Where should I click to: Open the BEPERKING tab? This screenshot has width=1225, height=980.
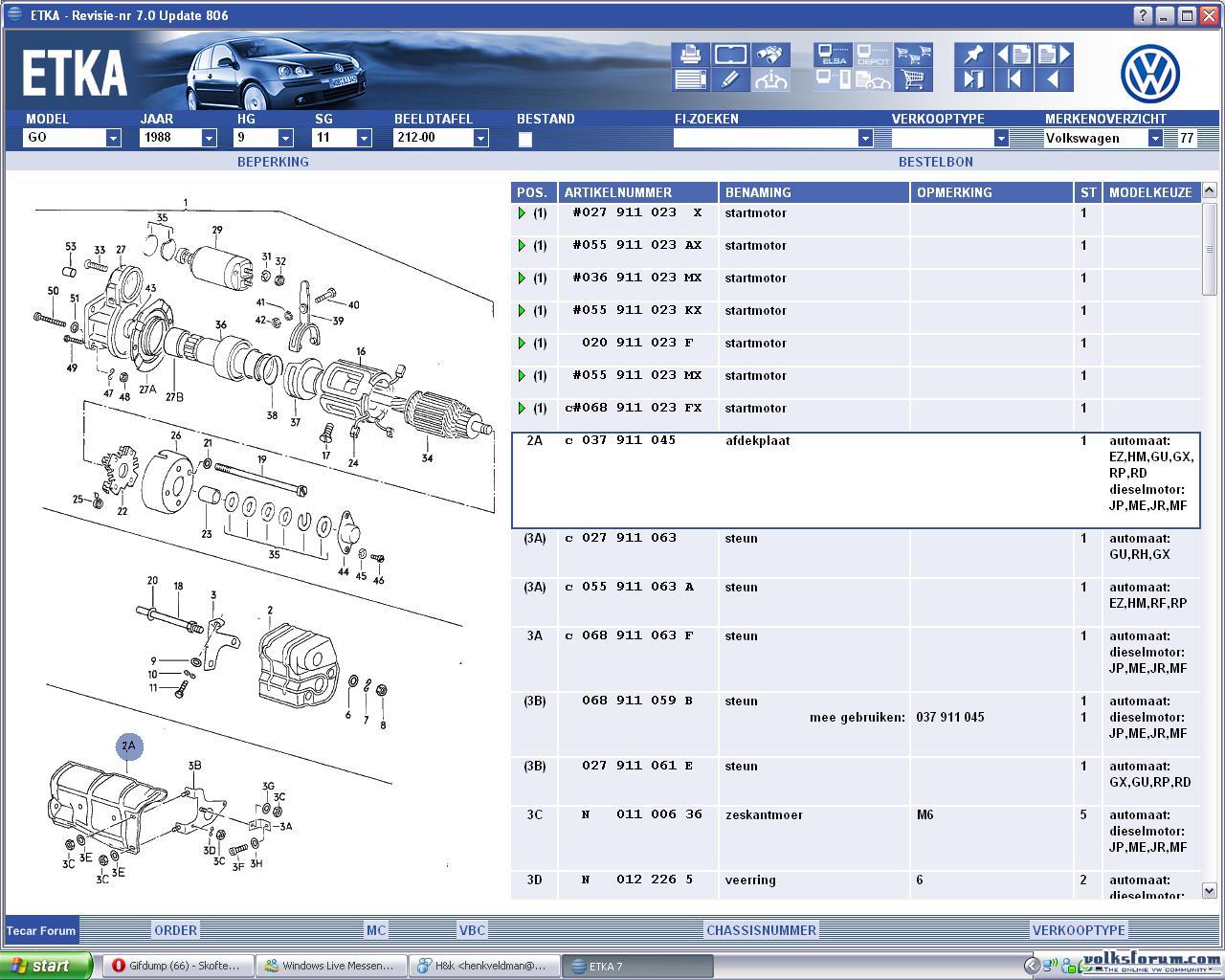point(273,162)
